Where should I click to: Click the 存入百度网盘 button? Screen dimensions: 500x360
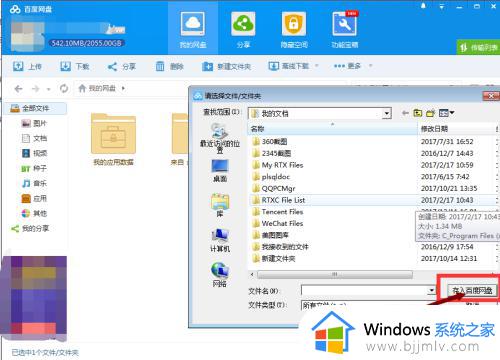[472, 290]
